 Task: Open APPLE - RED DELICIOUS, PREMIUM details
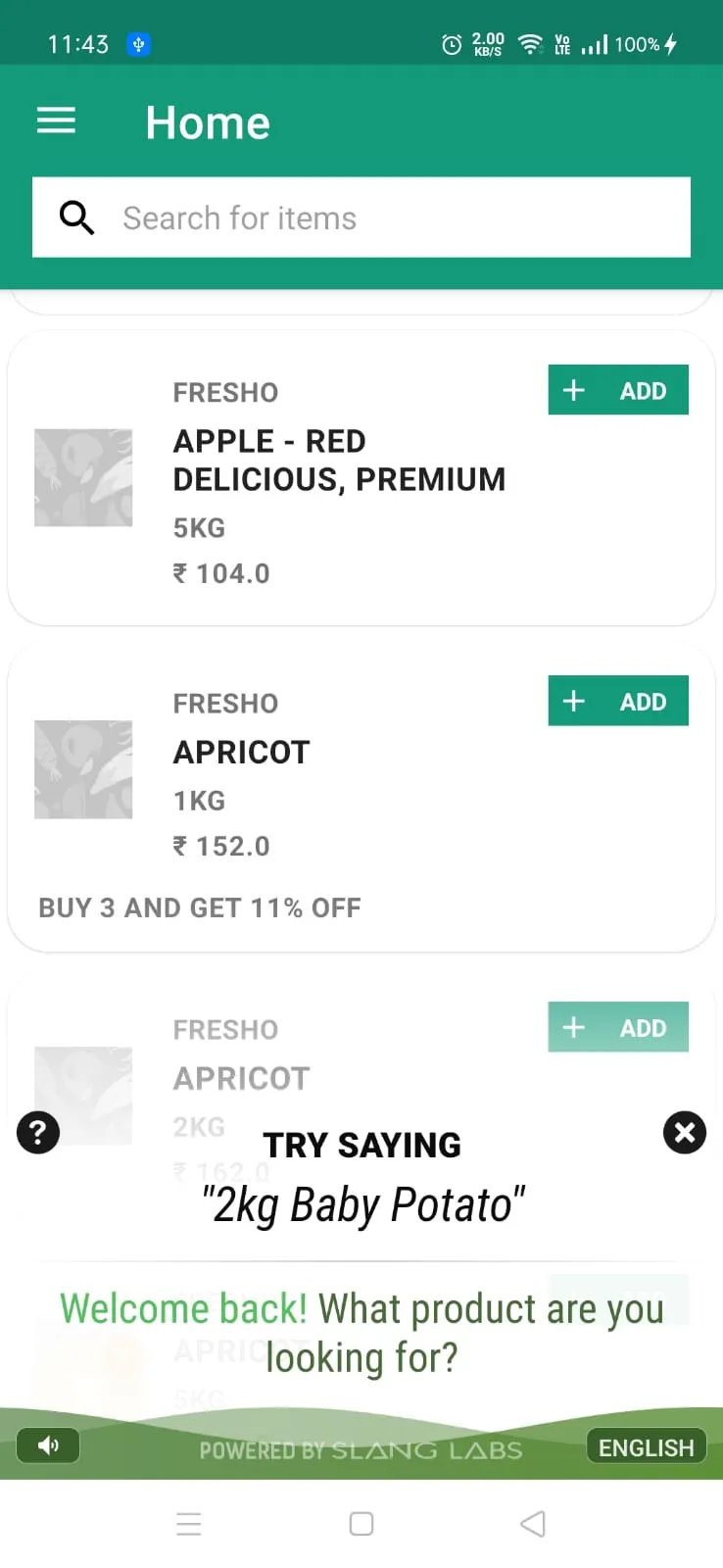coord(339,461)
